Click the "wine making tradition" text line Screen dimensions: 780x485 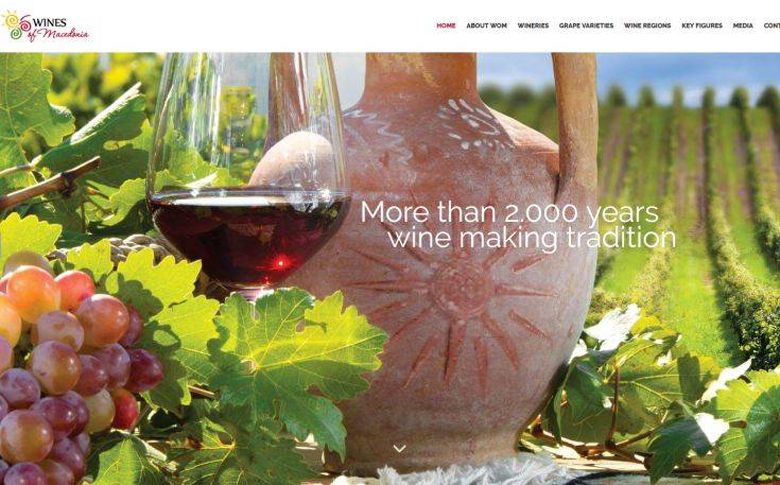coord(531,239)
